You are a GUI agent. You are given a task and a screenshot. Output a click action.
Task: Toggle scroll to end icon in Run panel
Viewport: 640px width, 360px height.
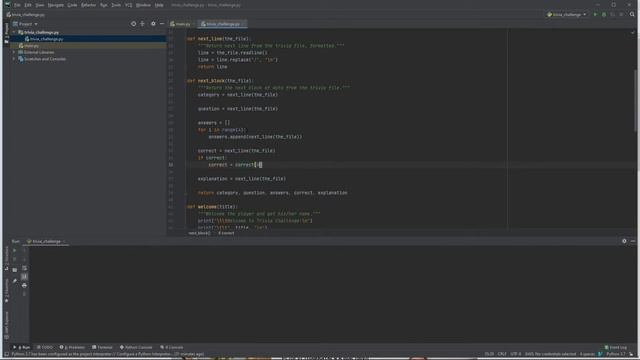pyautogui.click(x=24, y=277)
